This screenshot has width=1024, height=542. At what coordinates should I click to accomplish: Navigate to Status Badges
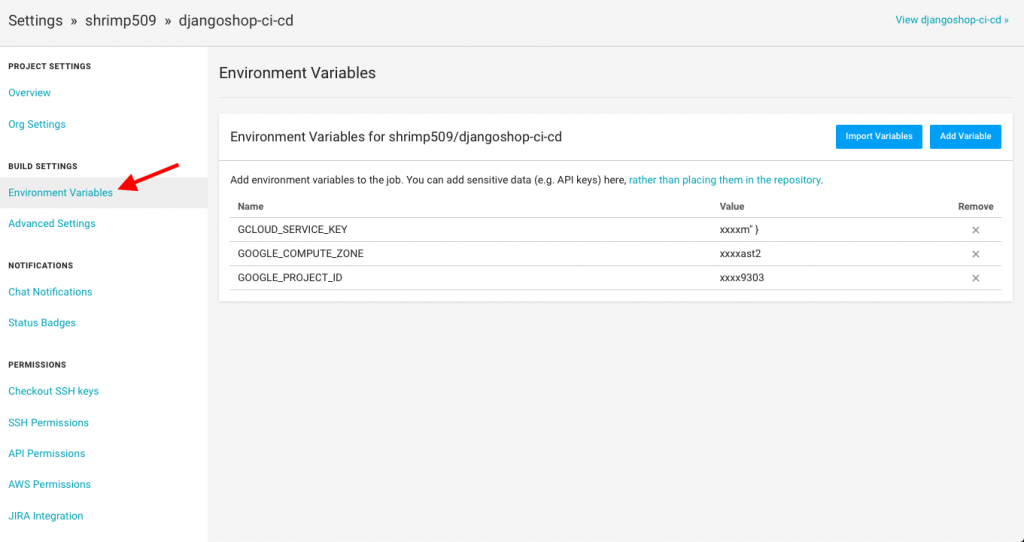pyautogui.click(x=42, y=323)
